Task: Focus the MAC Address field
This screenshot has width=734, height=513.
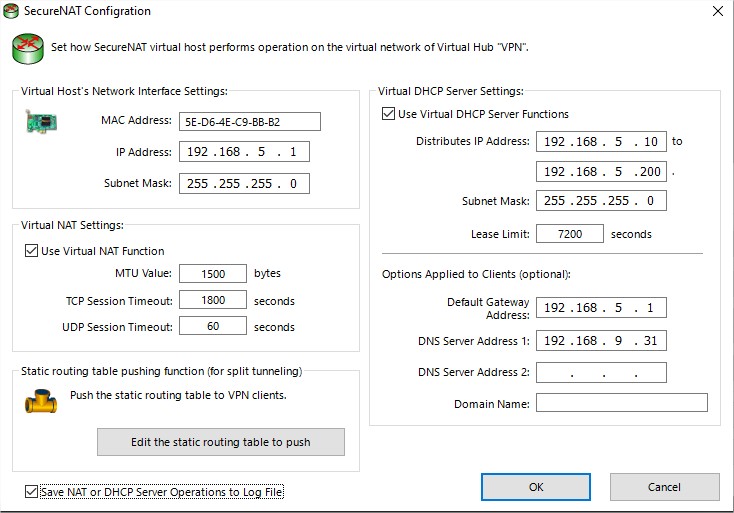Action: coord(250,122)
